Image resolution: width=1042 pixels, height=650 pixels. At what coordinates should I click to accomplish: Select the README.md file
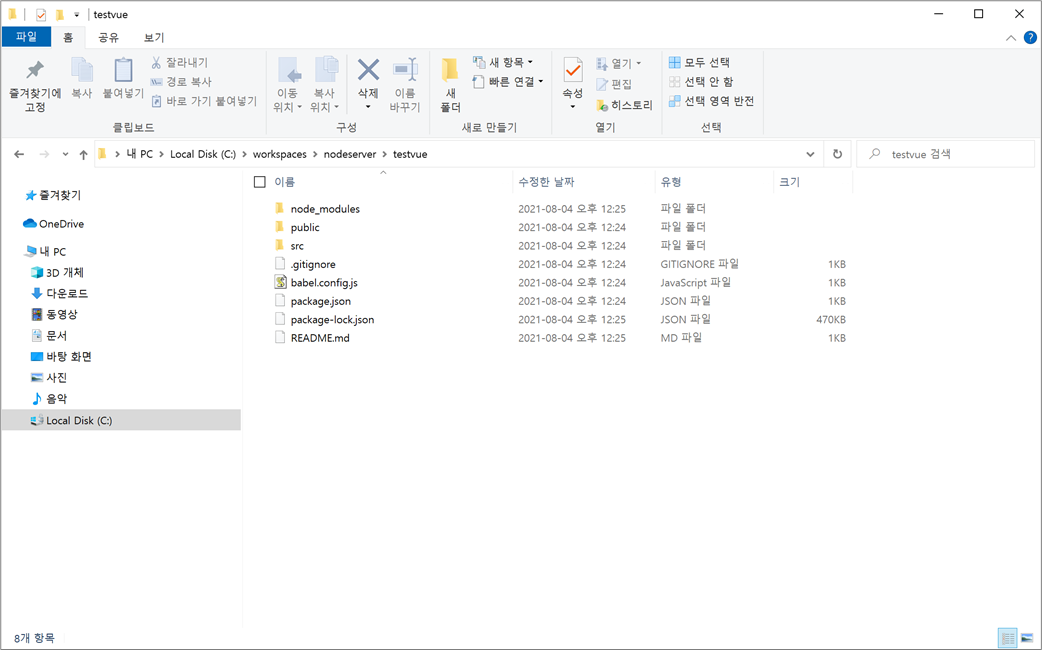coord(320,338)
